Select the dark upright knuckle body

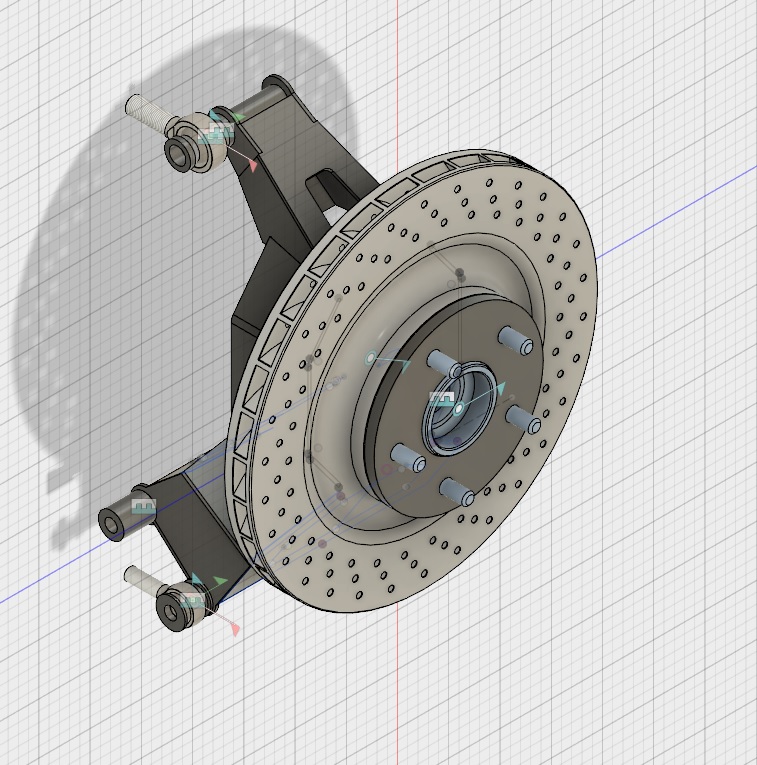[273, 273]
